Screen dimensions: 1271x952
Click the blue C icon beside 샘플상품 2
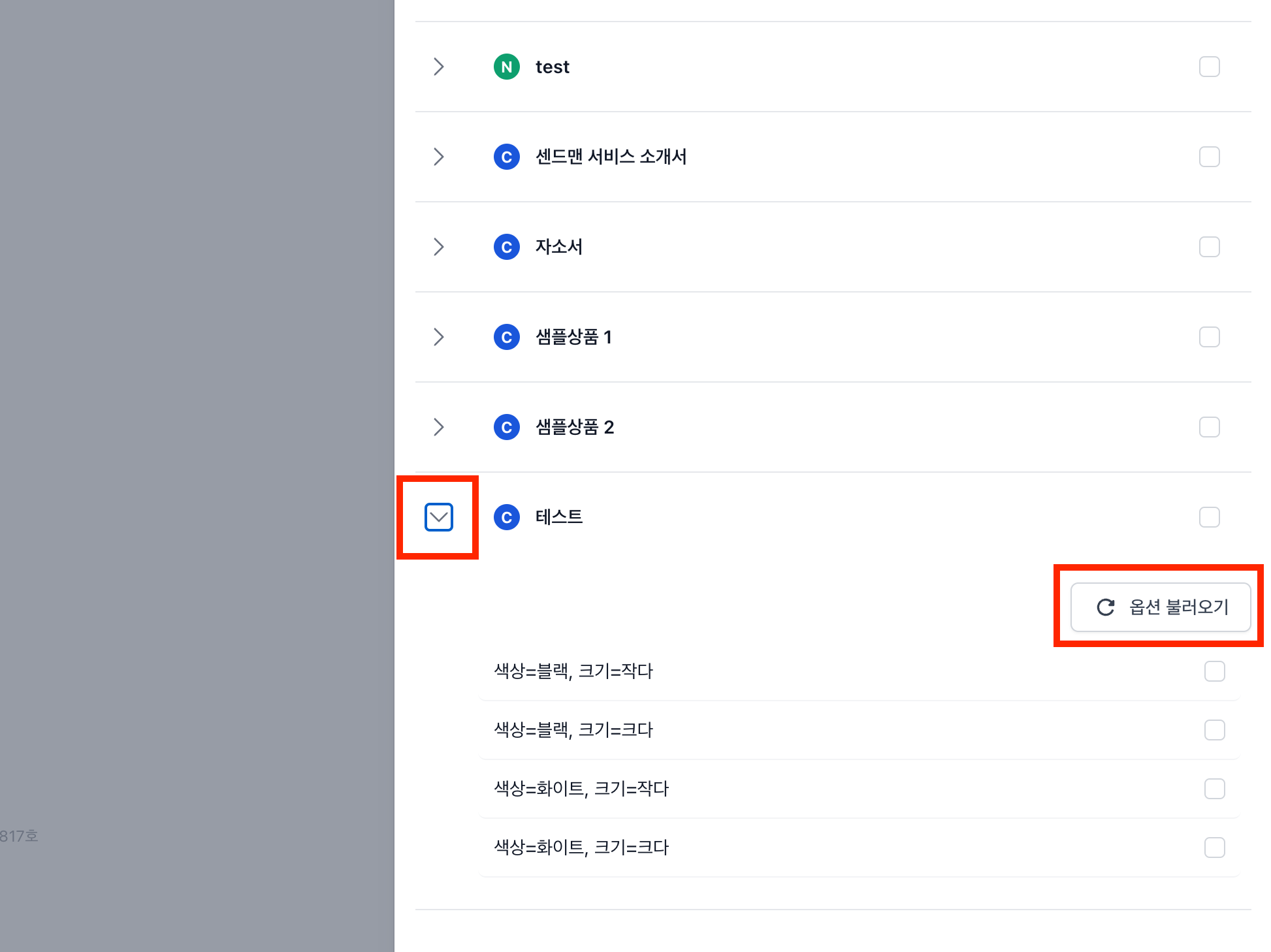[506, 427]
